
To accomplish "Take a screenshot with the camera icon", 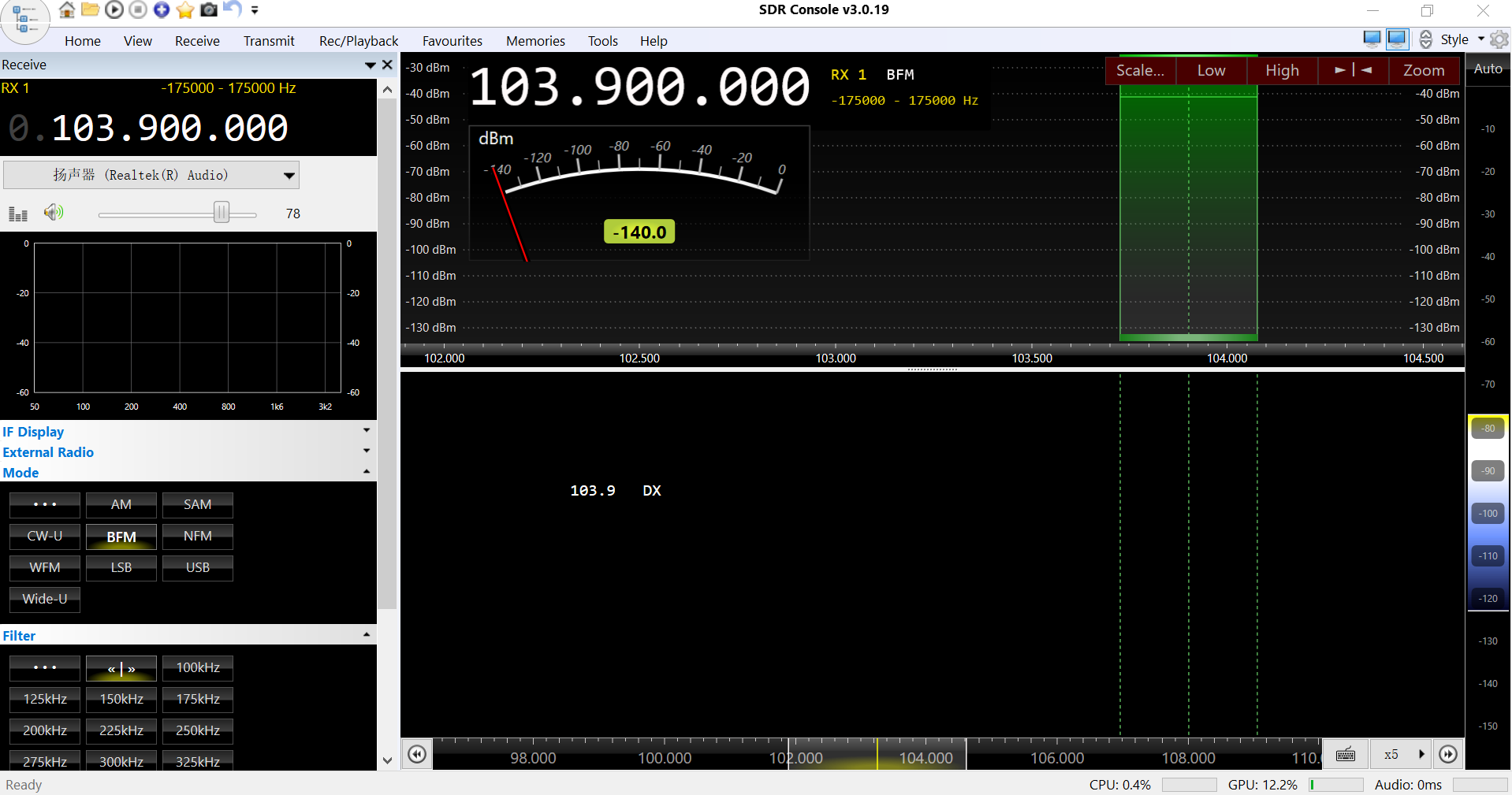I will 208,10.
